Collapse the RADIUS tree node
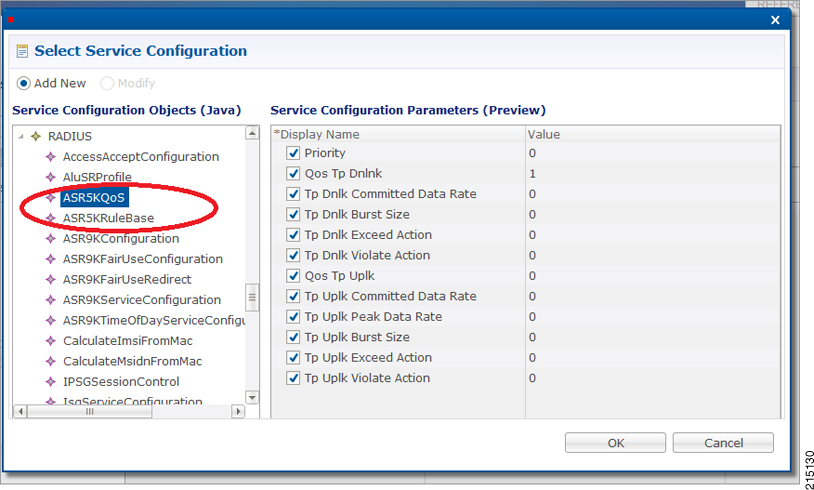 point(21,137)
